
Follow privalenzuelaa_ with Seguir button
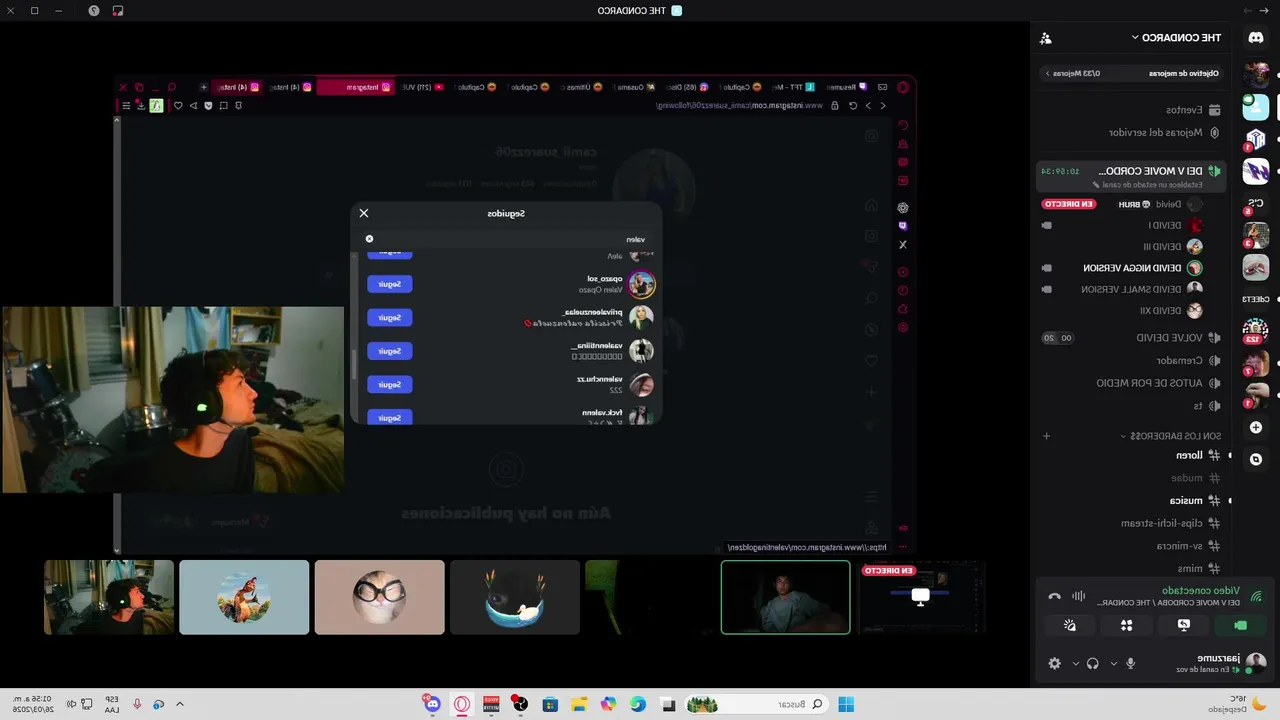(x=390, y=317)
